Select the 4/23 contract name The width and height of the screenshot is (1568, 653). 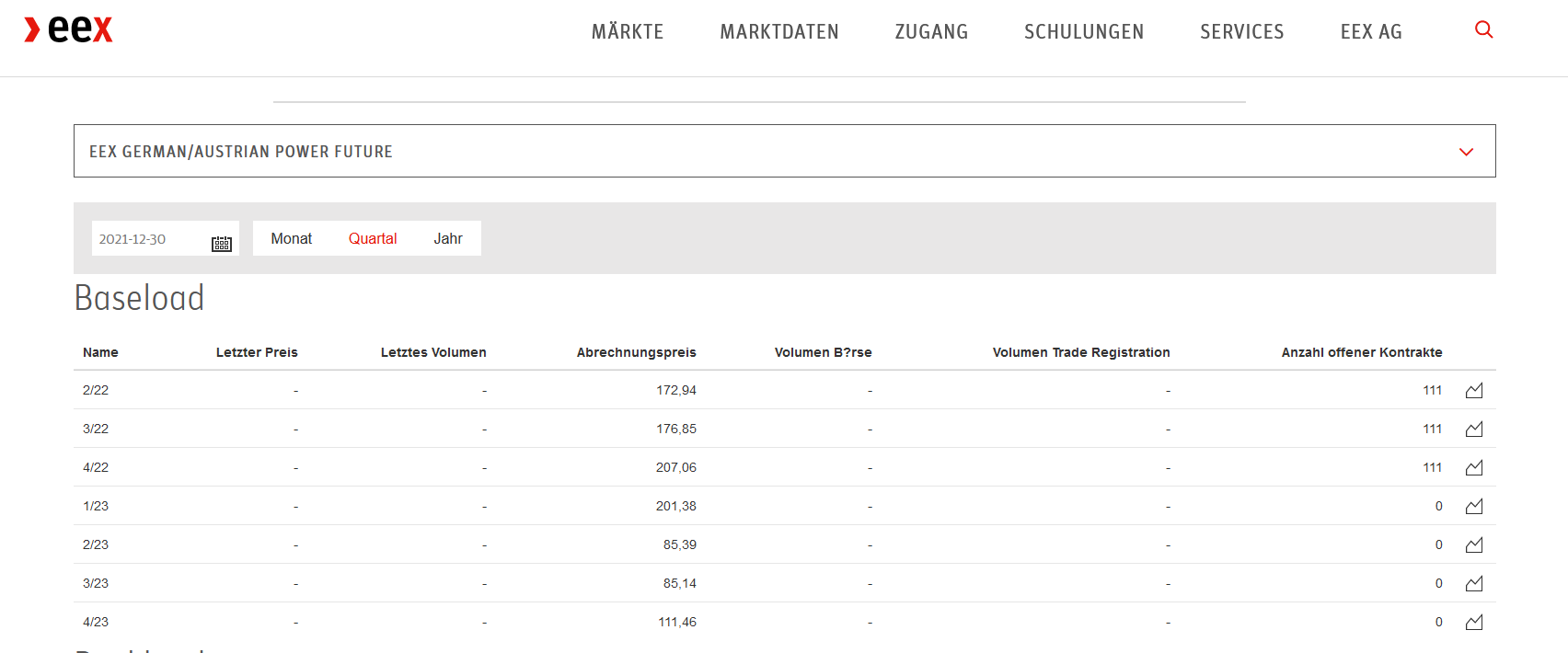point(96,622)
